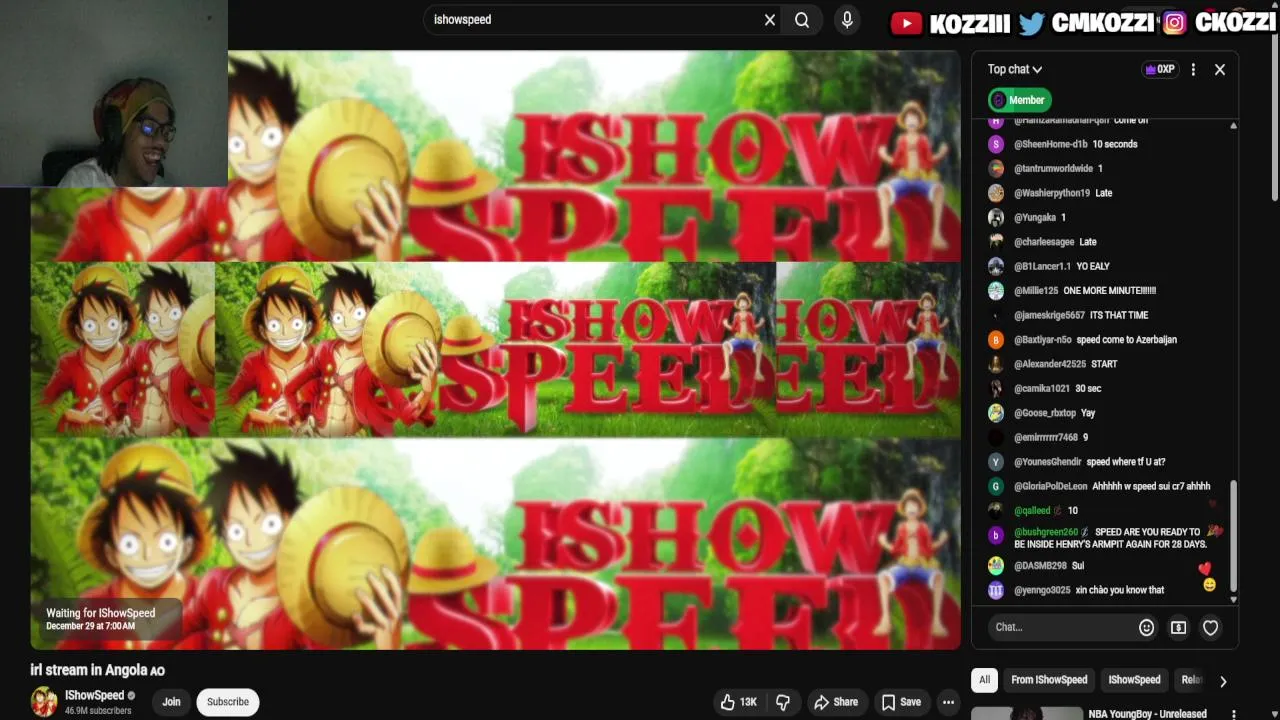Open NBA YoungBoy - Unreleased video title

point(1147,714)
